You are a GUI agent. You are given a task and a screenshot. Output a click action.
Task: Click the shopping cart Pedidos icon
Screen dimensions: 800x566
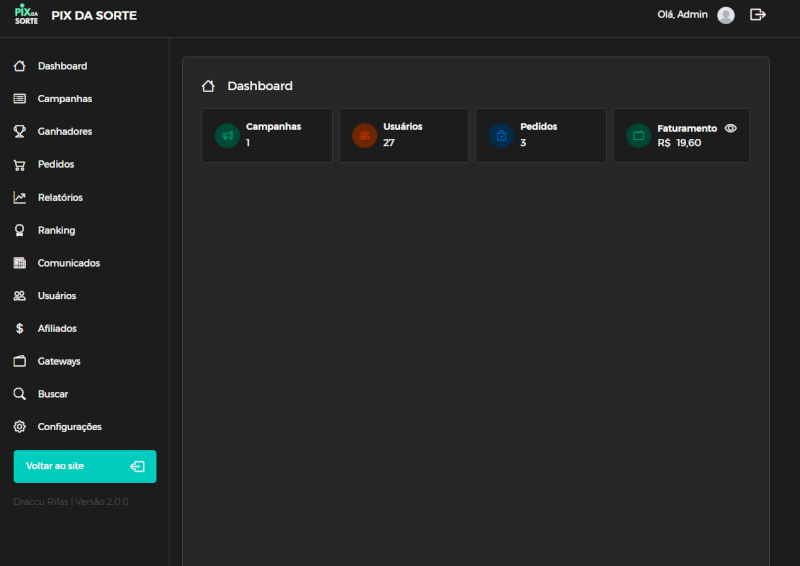click(19, 165)
